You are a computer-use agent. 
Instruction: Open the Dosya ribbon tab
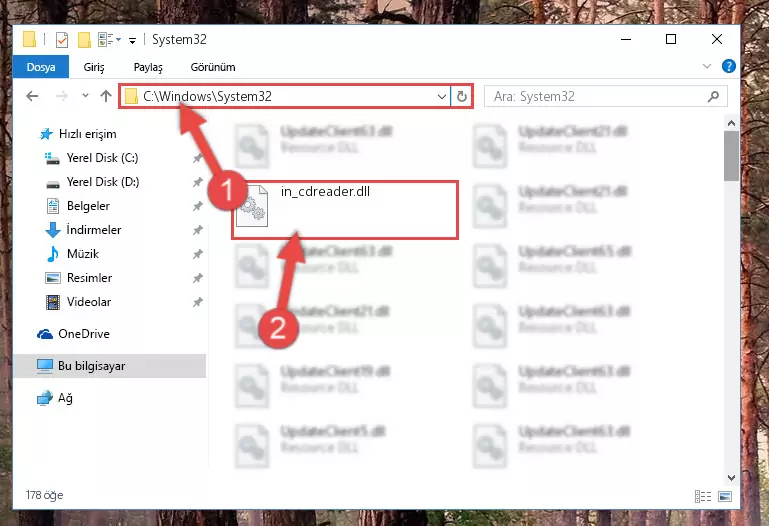tap(41, 67)
